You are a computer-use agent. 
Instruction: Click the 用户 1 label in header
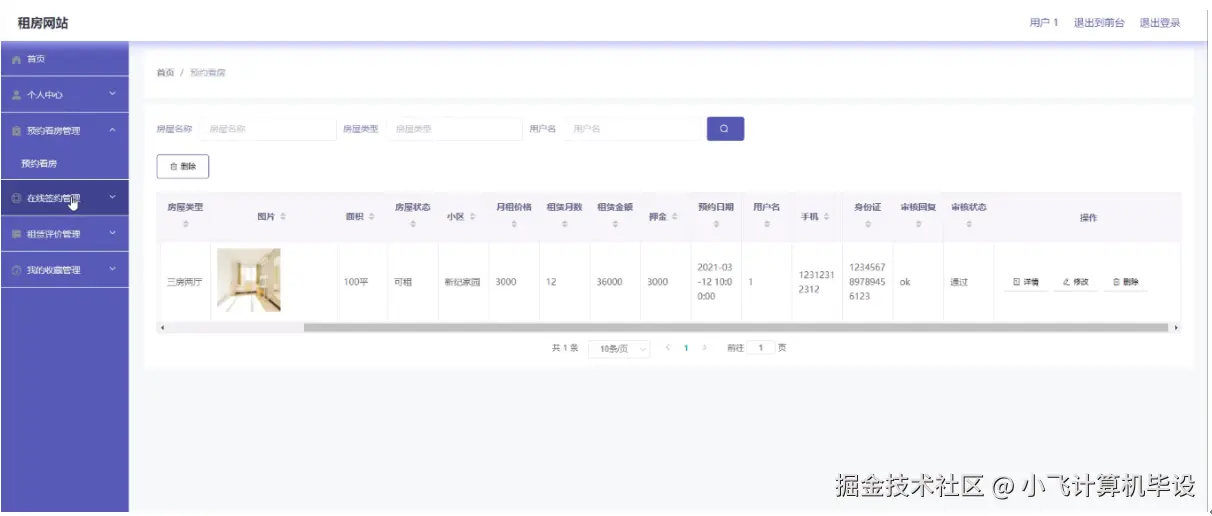pyautogui.click(x=1044, y=23)
